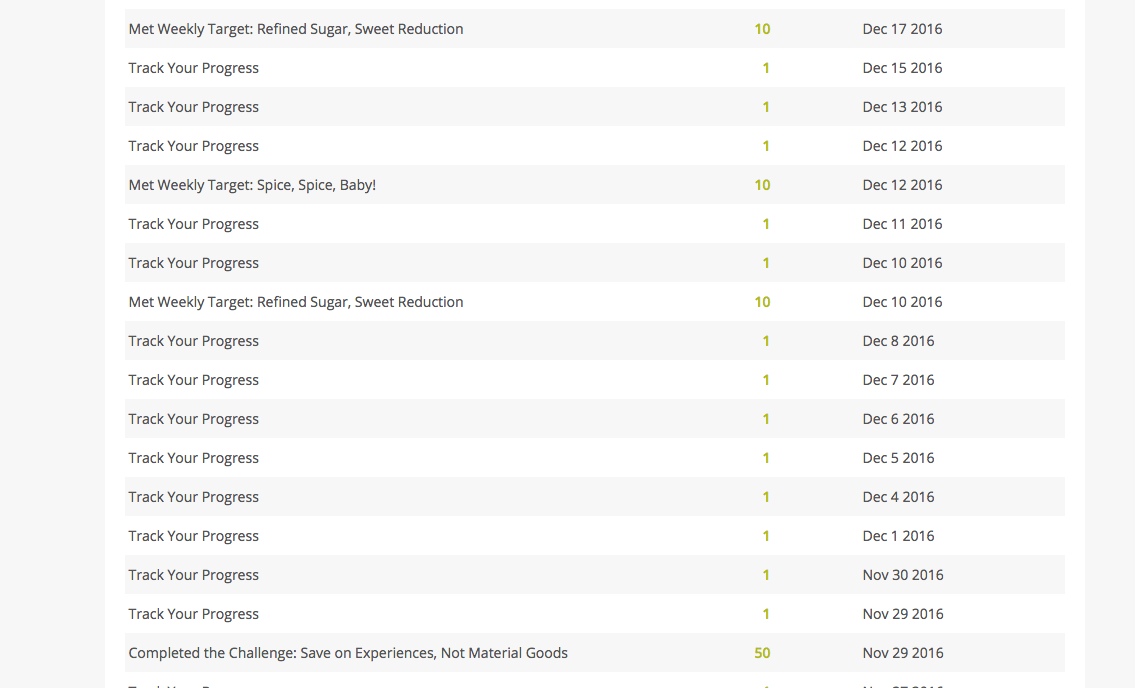Select the 10 points value for Dec 17 2016
This screenshot has width=1135, height=688.
pyautogui.click(x=762, y=29)
